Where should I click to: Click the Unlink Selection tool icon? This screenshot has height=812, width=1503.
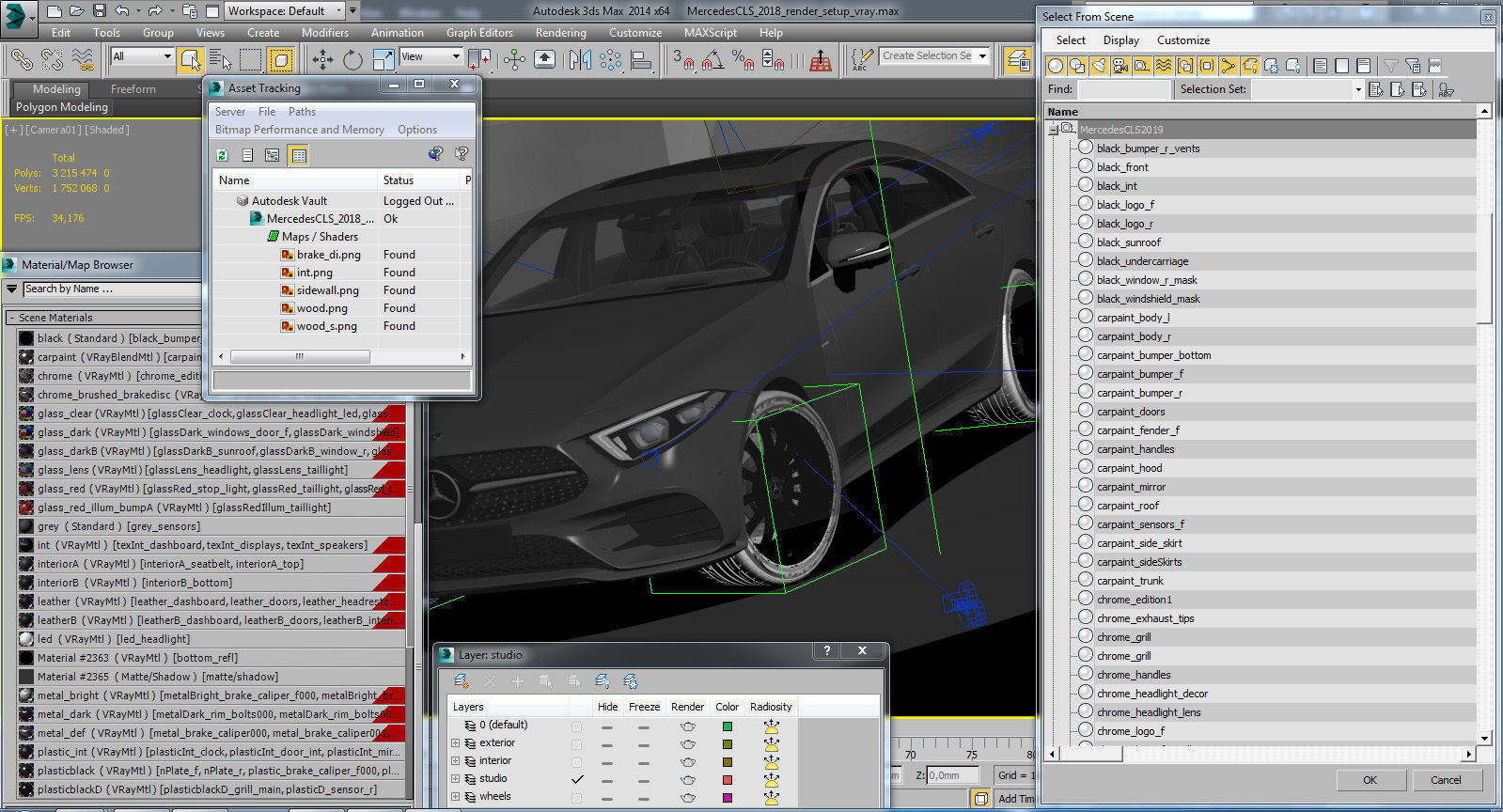point(53,59)
